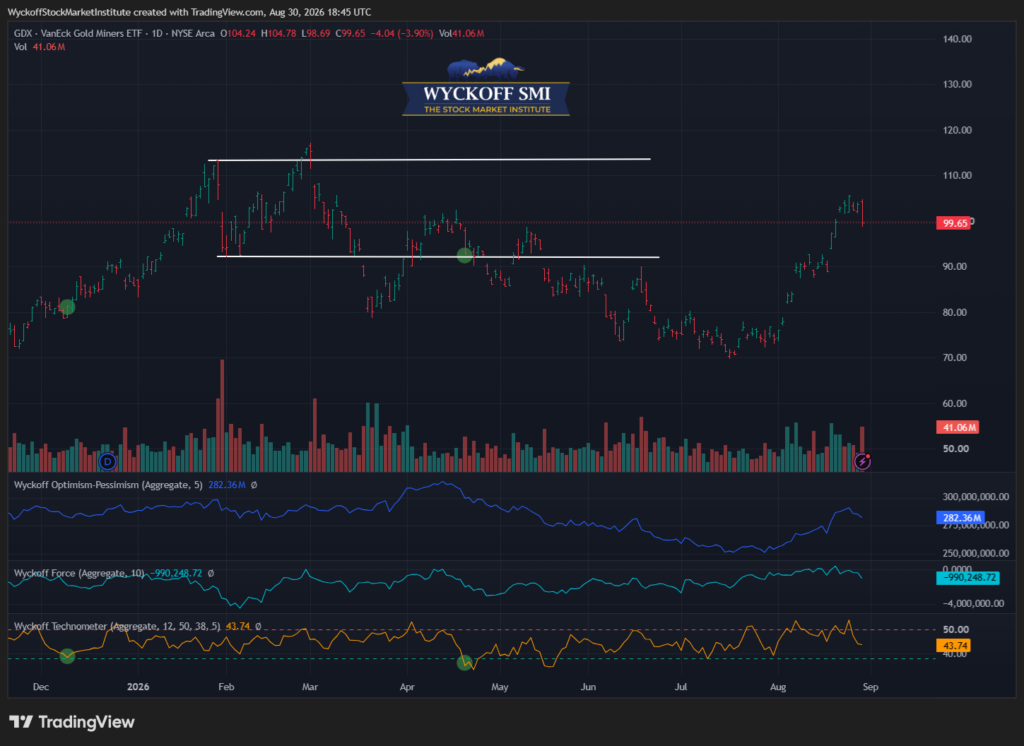
Task: Click the tallest red volume bar before Feb
Action: pos(222,415)
